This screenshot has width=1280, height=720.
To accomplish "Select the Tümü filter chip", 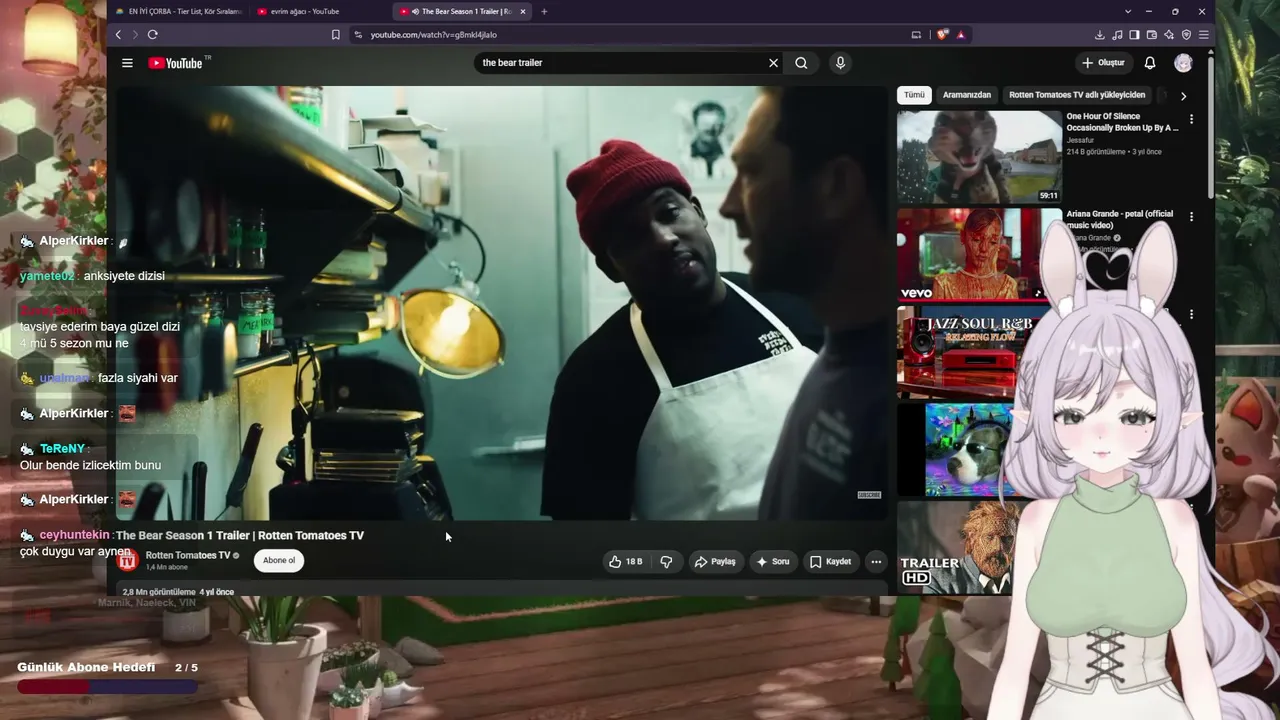I will [x=915, y=95].
